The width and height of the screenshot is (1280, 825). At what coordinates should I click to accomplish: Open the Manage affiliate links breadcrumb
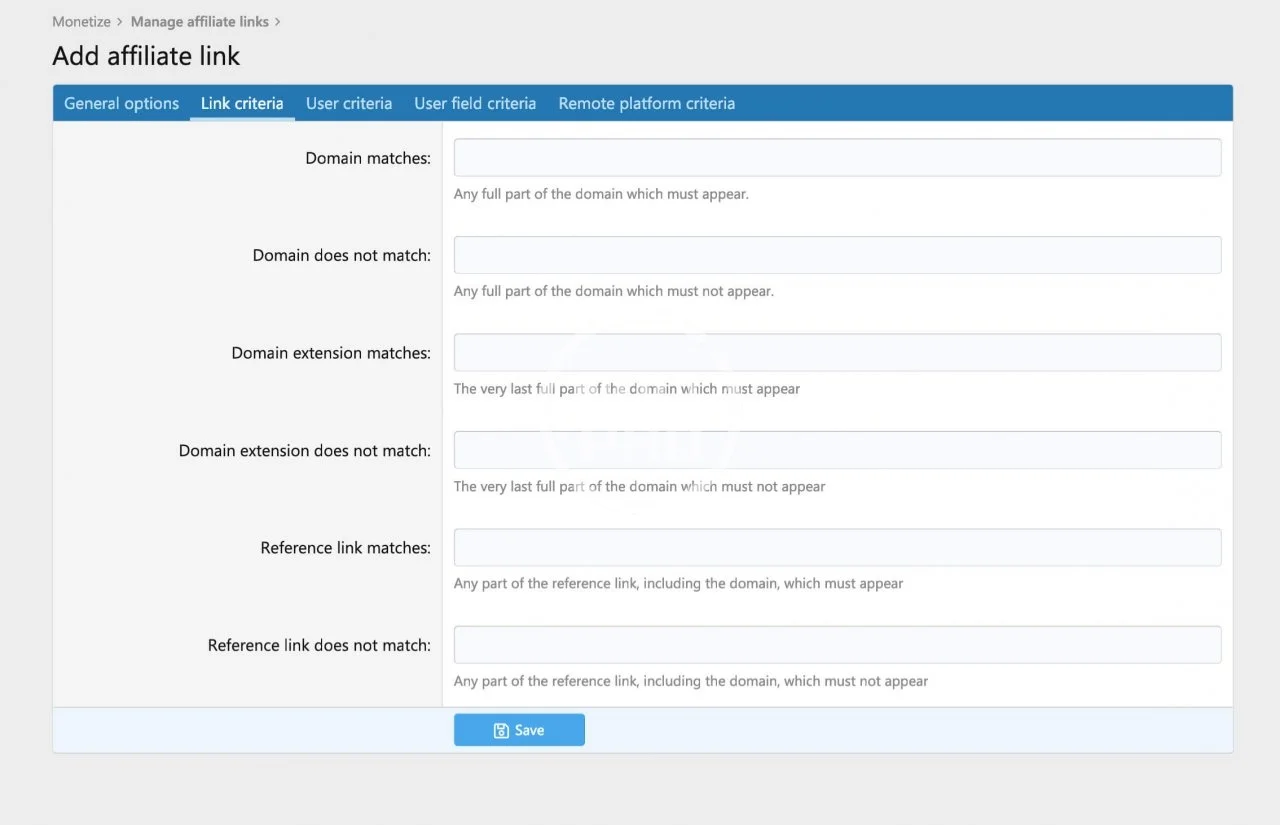pyautogui.click(x=199, y=21)
